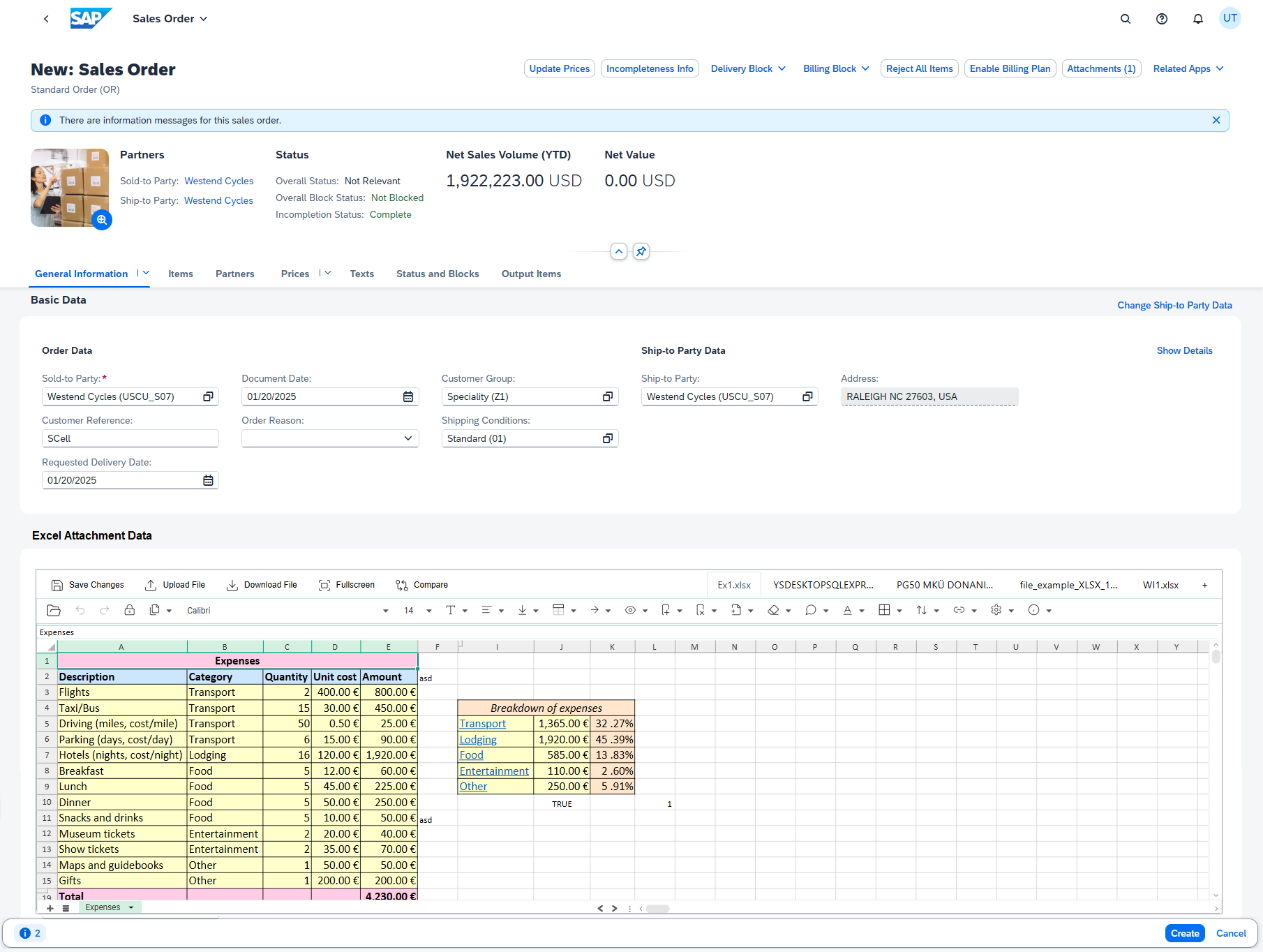Image resolution: width=1263 pixels, height=952 pixels.
Task: Click the cell borders grid tool
Action: [884, 610]
